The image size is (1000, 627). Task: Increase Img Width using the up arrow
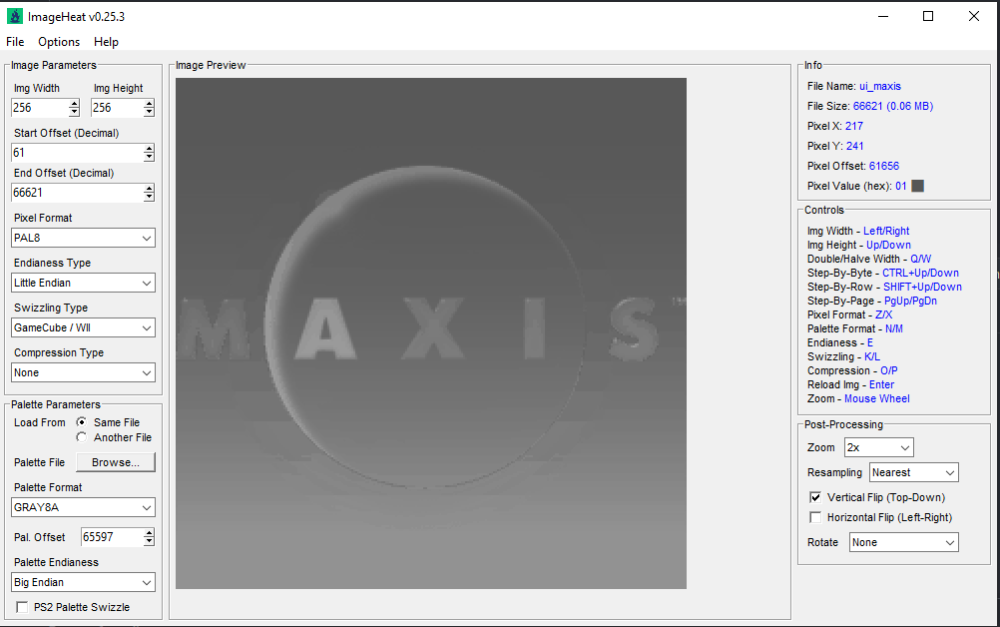[x=74, y=104]
